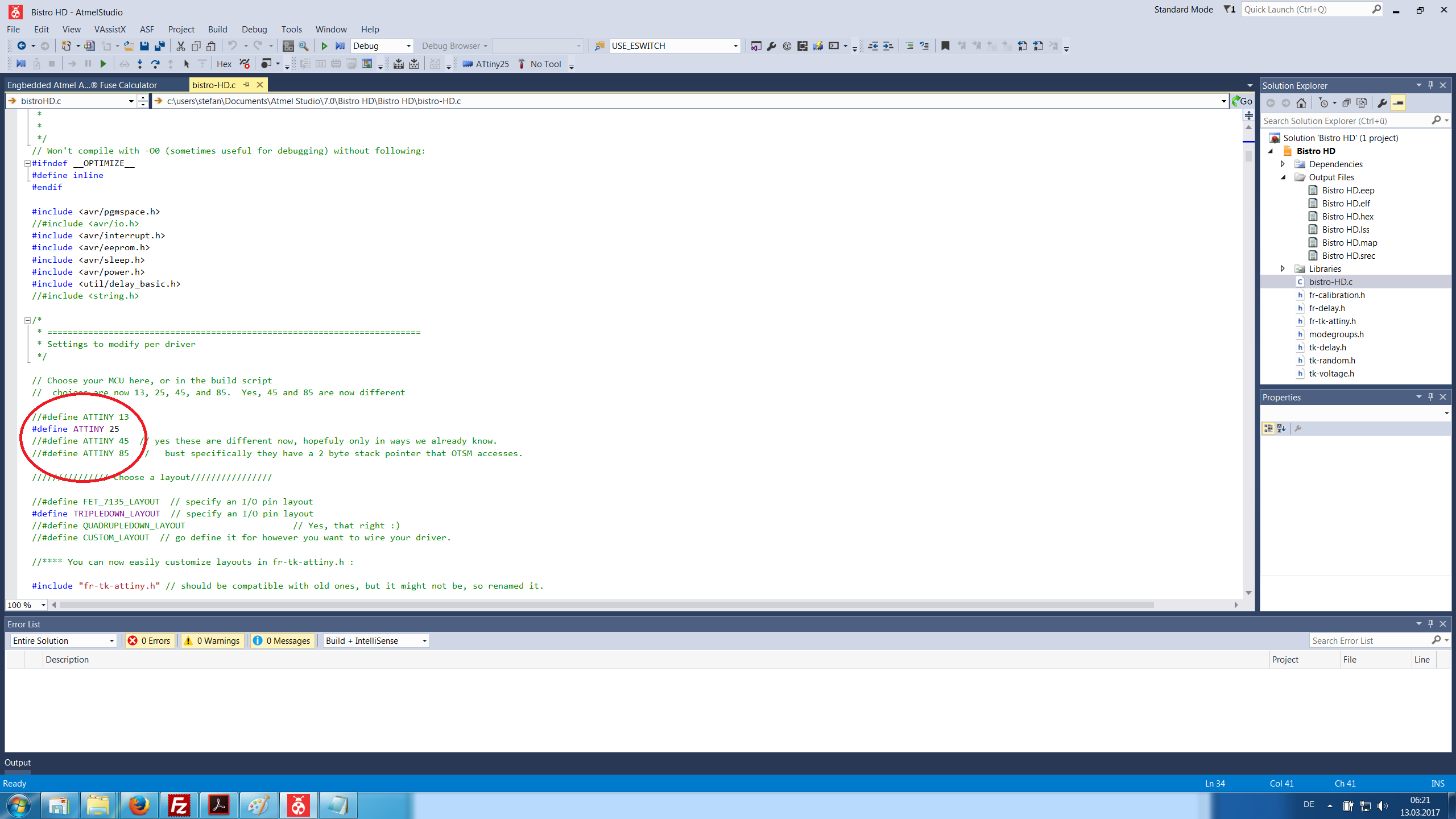Open the VAssistX menu

click(110, 30)
